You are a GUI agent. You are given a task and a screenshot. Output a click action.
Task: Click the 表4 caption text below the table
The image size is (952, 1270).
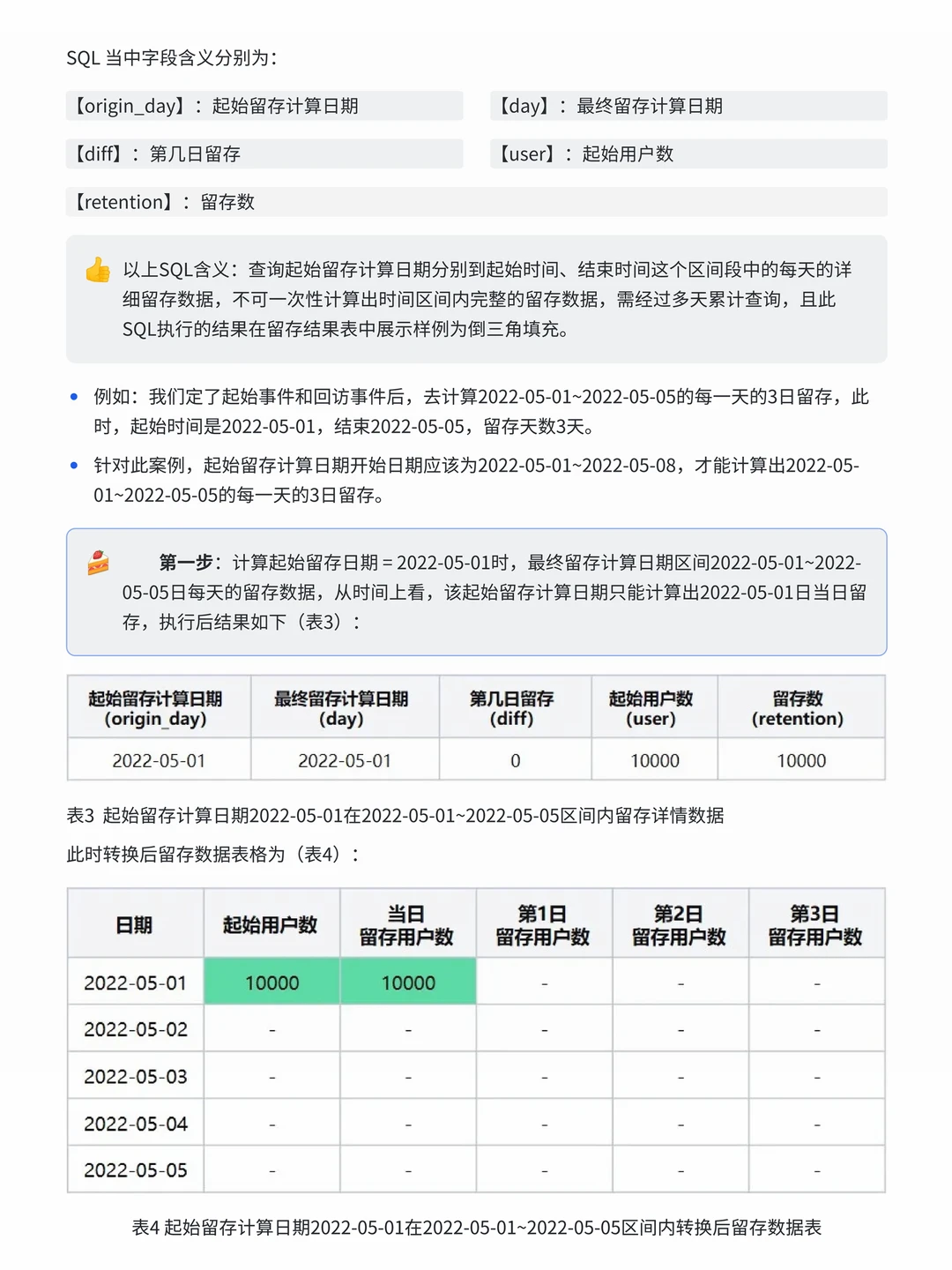476,1226
